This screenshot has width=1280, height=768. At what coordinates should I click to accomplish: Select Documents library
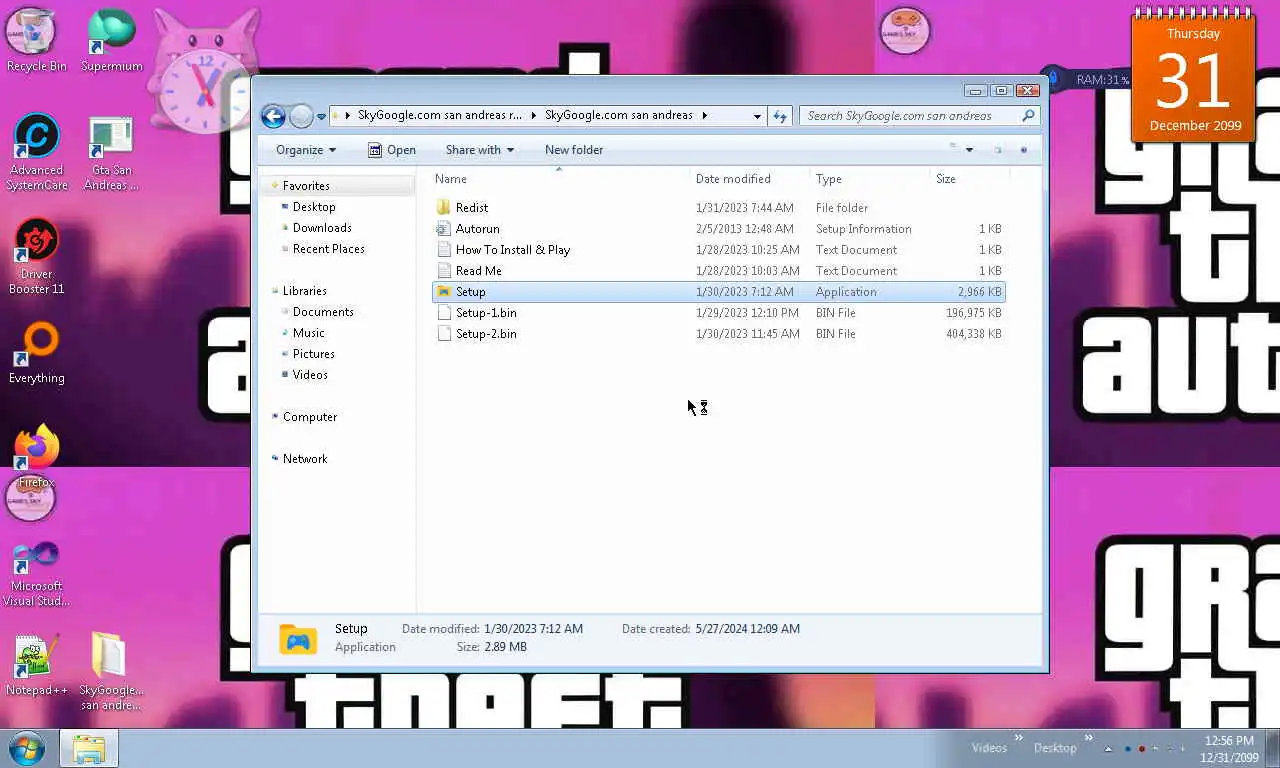pos(323,312)
